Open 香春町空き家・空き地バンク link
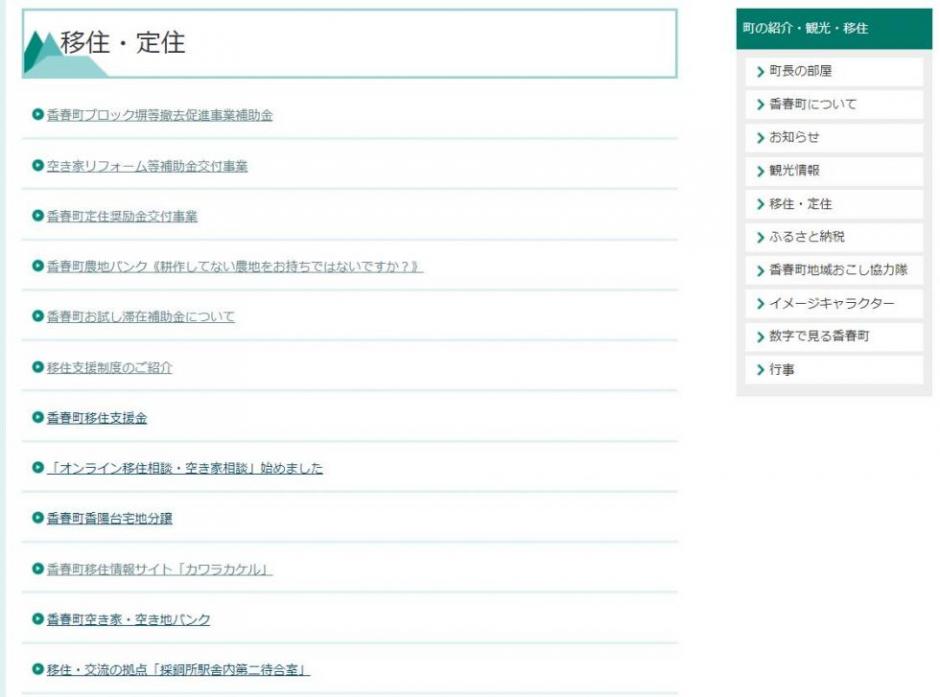The height and width of the screenshot is (697, 940). (x=128, y=619)
